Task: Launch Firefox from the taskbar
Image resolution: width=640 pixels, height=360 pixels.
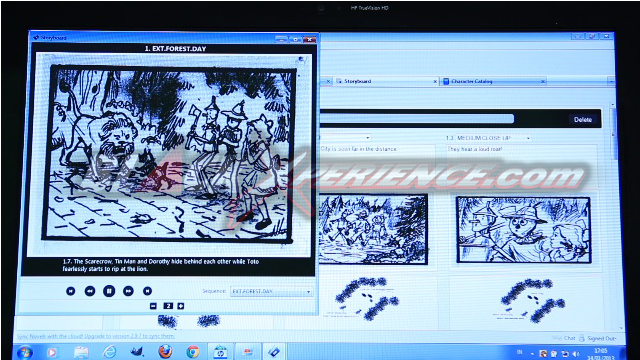Action: [x=165, y=352]
